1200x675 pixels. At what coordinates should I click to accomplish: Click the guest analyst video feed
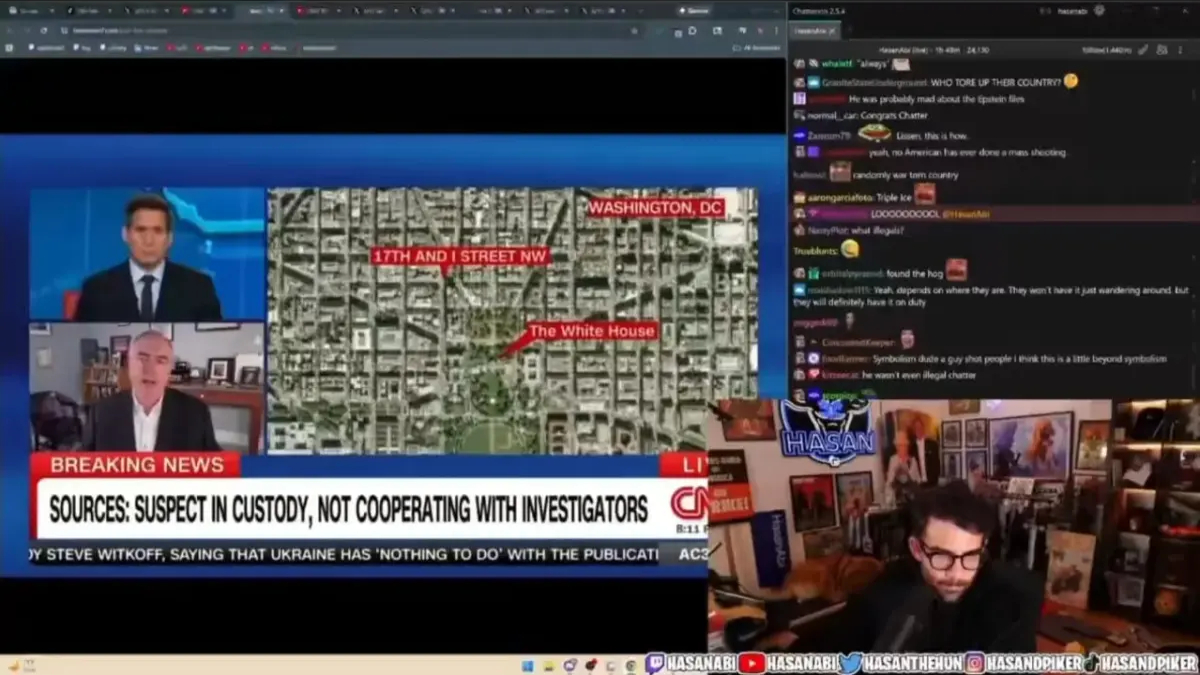147,387
